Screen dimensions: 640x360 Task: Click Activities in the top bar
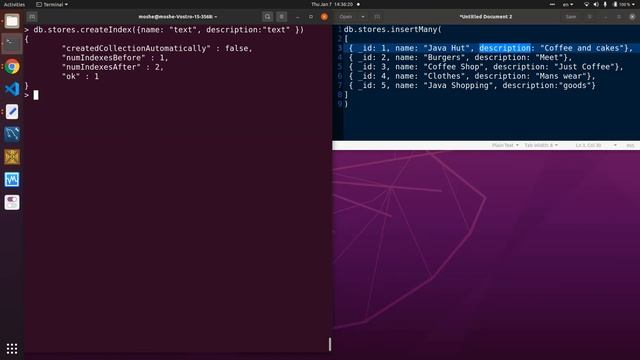[x=14, y=4]
